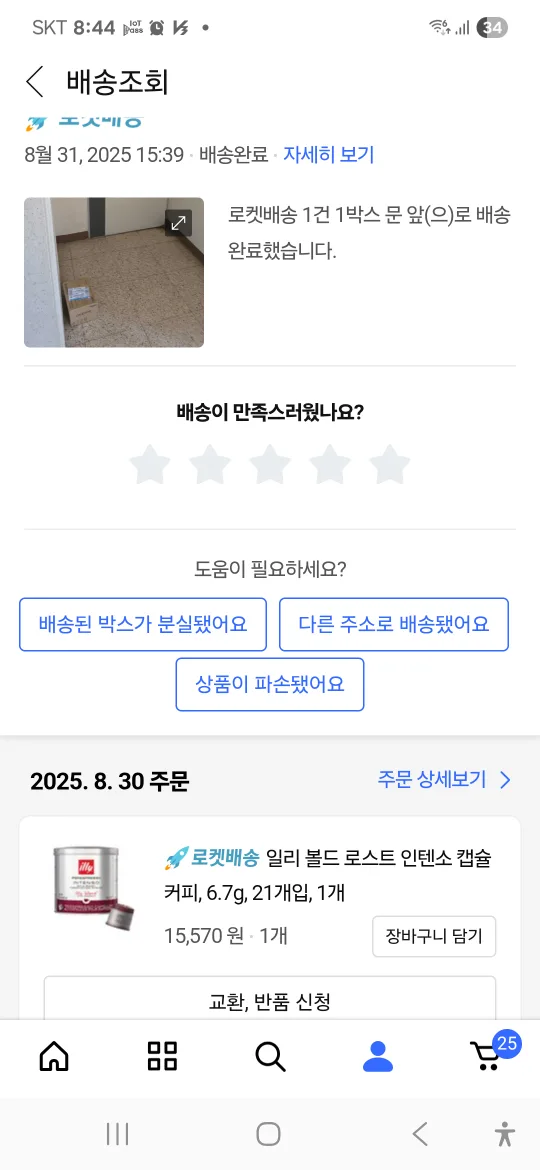Add the illy capsules with 장바구니 담기
Viewport: 540px width, 1170px height.
(434, 936)
